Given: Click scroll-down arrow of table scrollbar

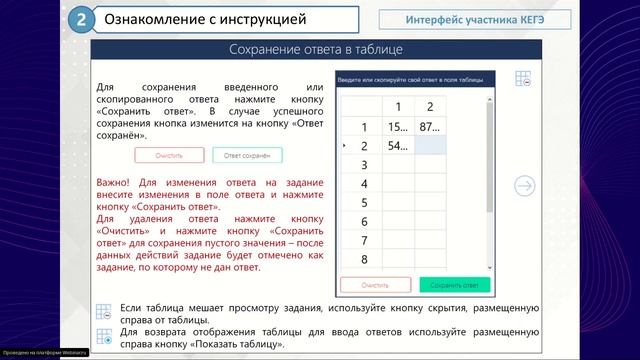Looking at the screenshot, I should coord(490,268).
